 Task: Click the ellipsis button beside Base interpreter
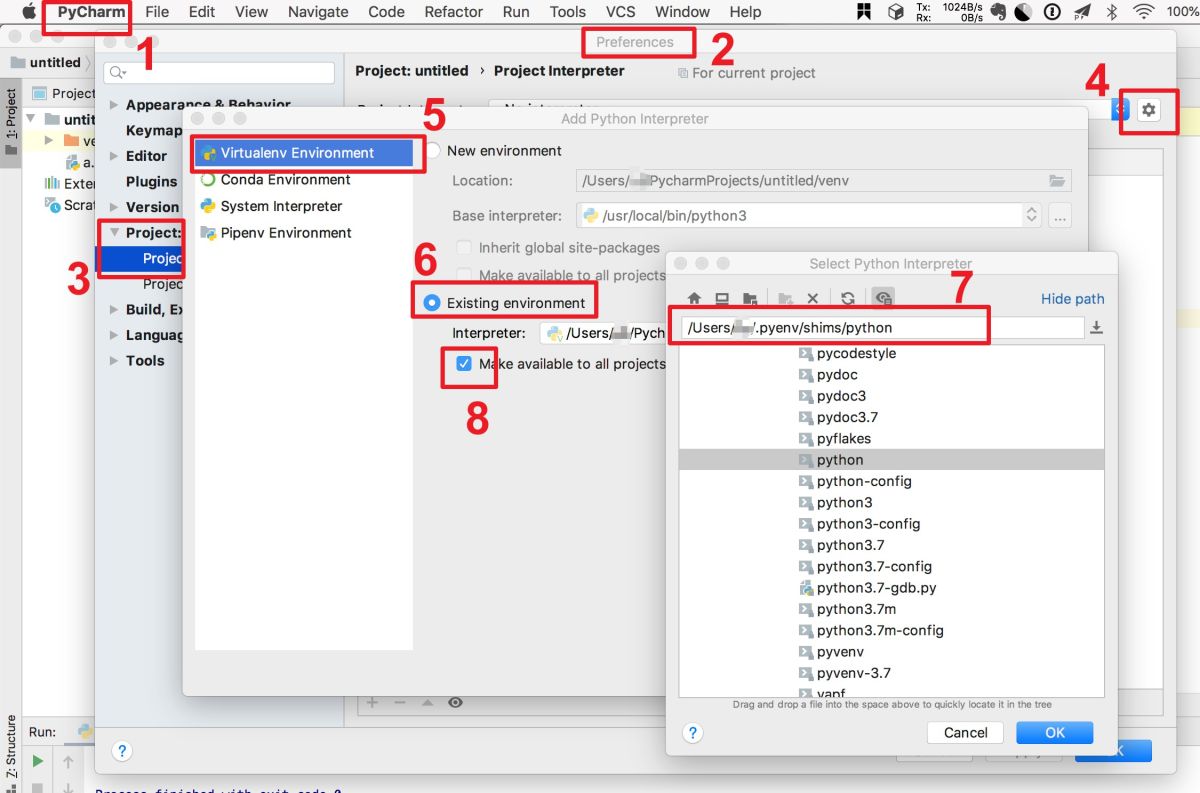(x=1060, y=215)
